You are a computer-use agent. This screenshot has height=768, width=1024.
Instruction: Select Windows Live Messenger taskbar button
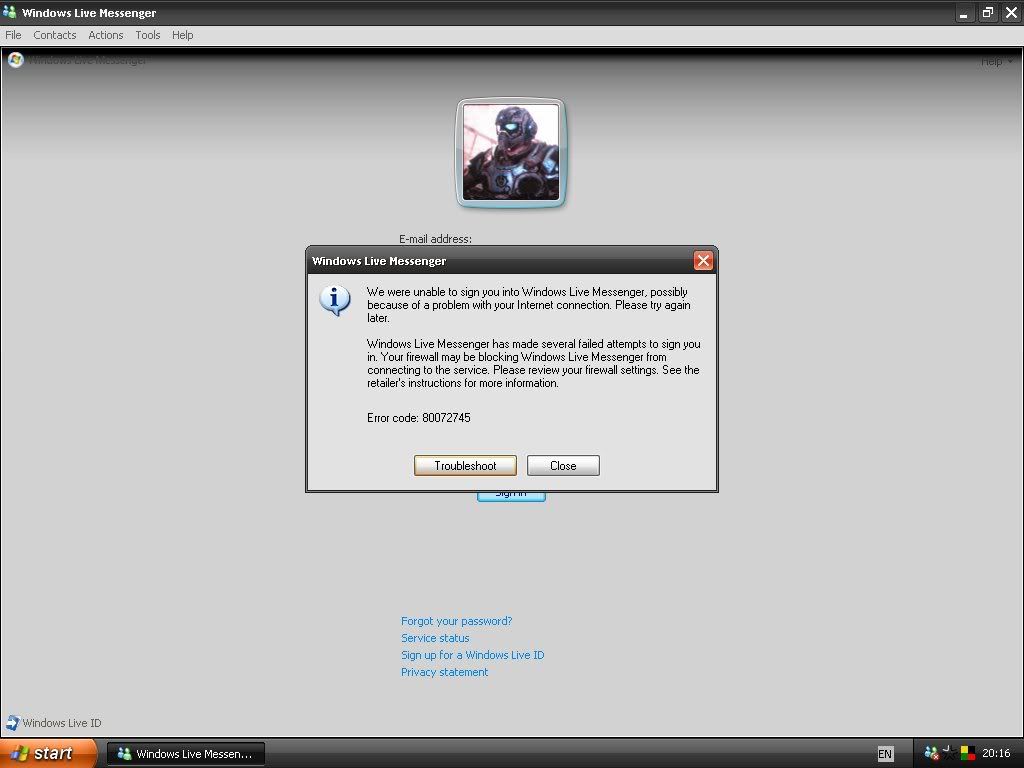(x=185, y=754)
